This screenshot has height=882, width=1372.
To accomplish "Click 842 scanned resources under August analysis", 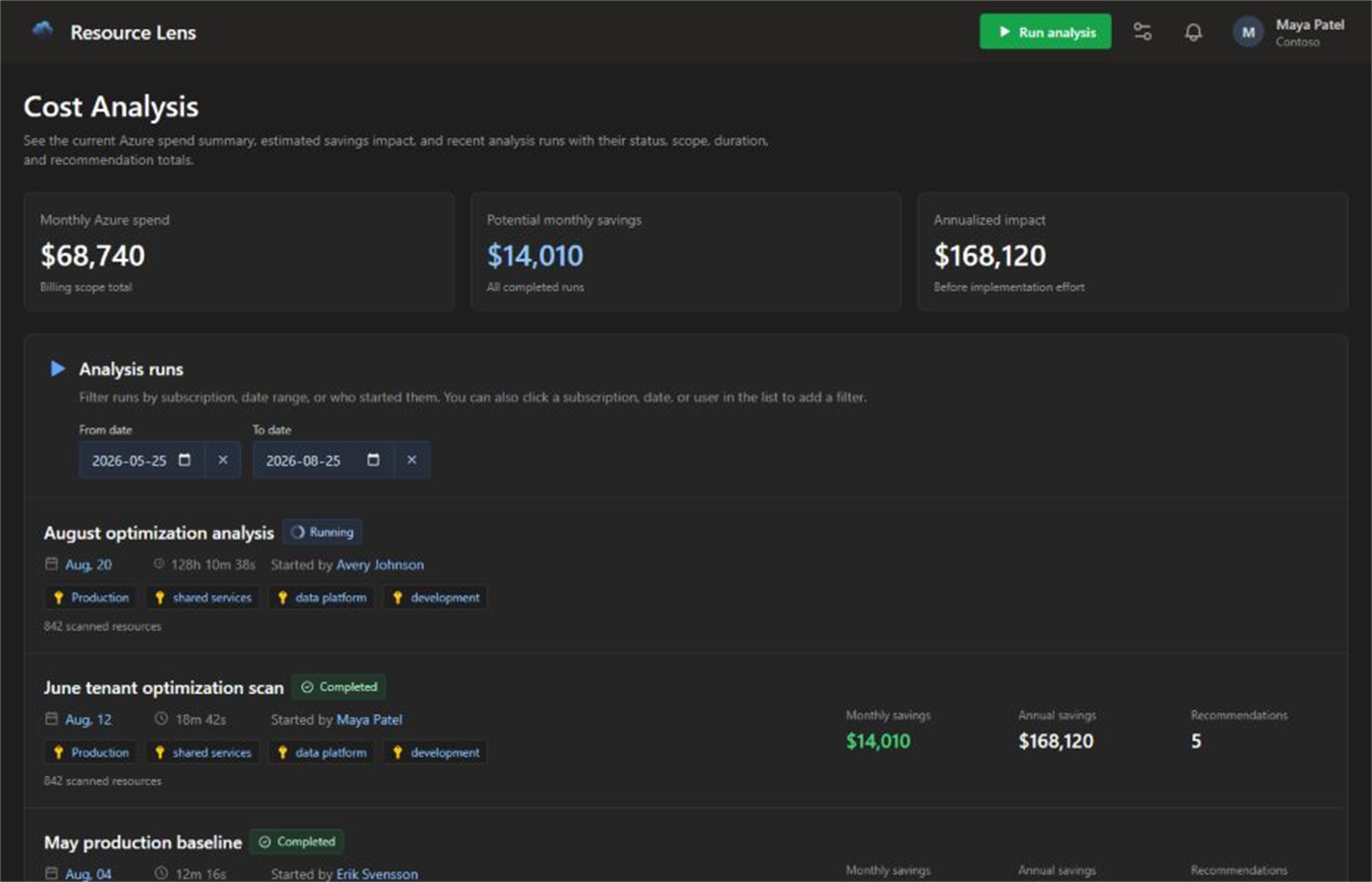I will [x=102, y=626].
